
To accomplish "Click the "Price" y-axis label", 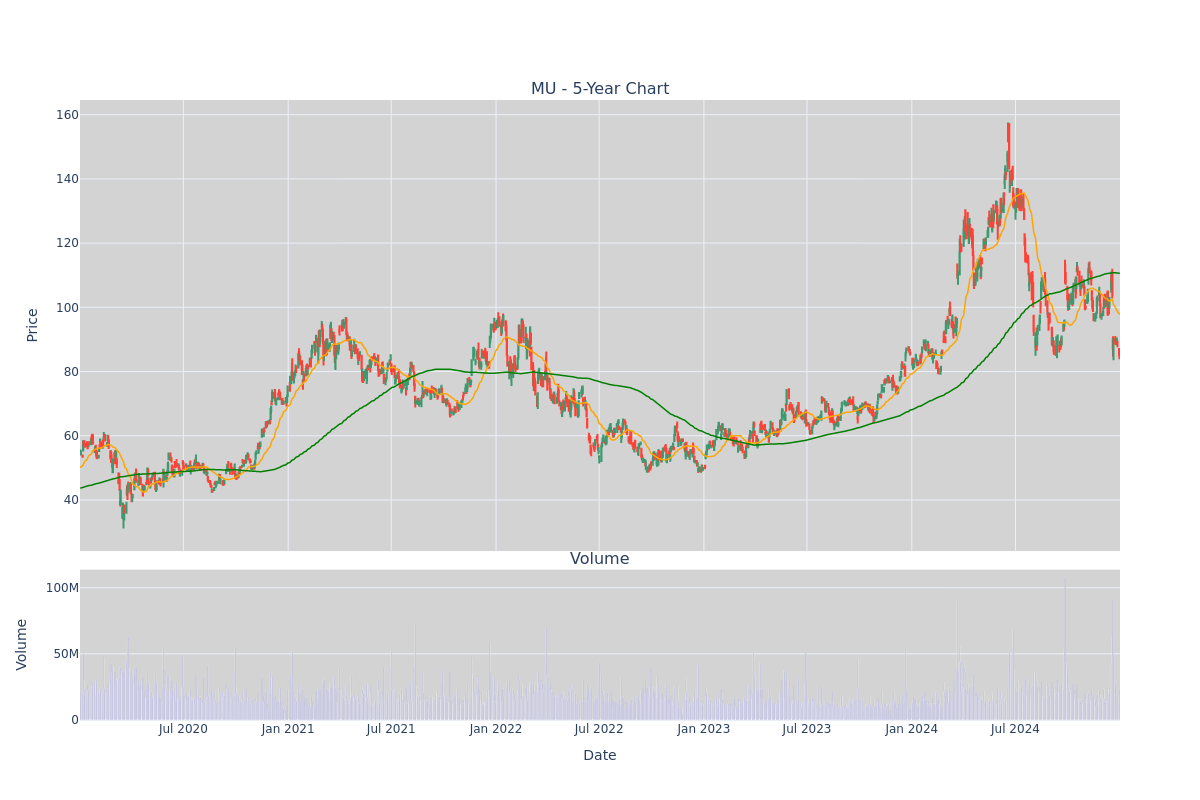I will tap(32, 325).
